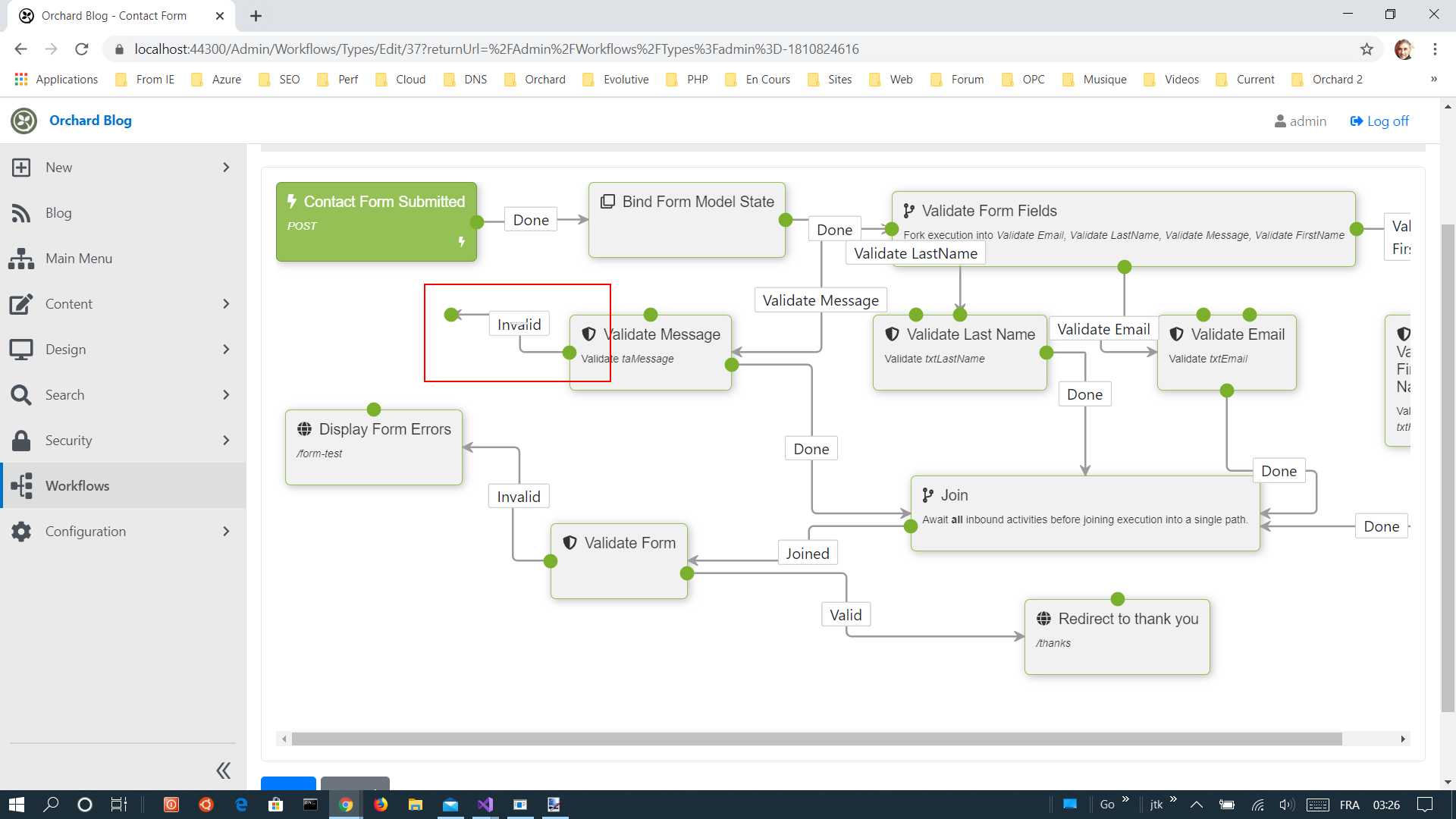Expand the Content section in the sidebar
1456x819 pixels.
225,303
